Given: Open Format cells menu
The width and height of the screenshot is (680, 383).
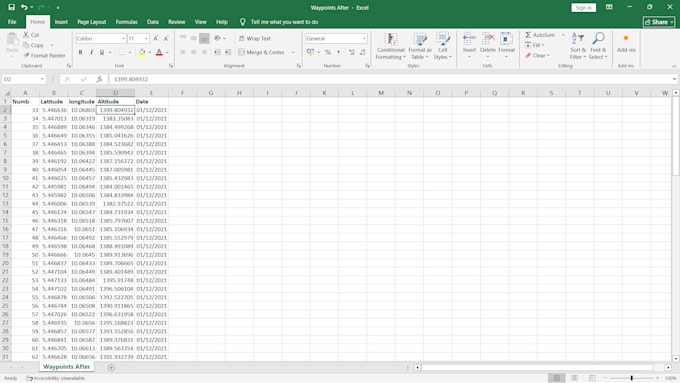Looking at the screenshot, I should (x=506, y=45).
